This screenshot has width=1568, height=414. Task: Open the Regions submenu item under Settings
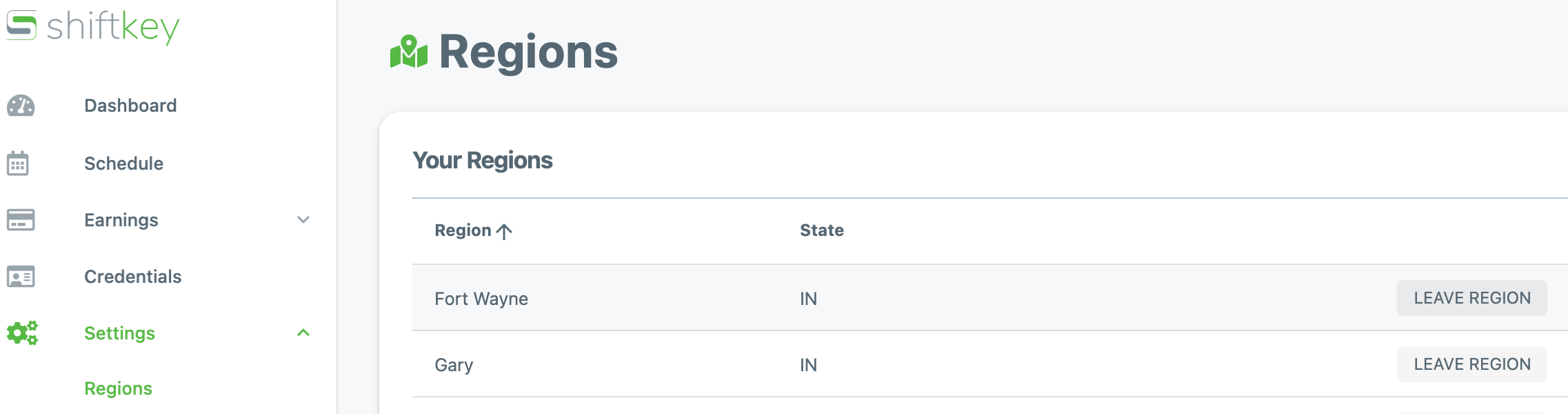[118, 388]
